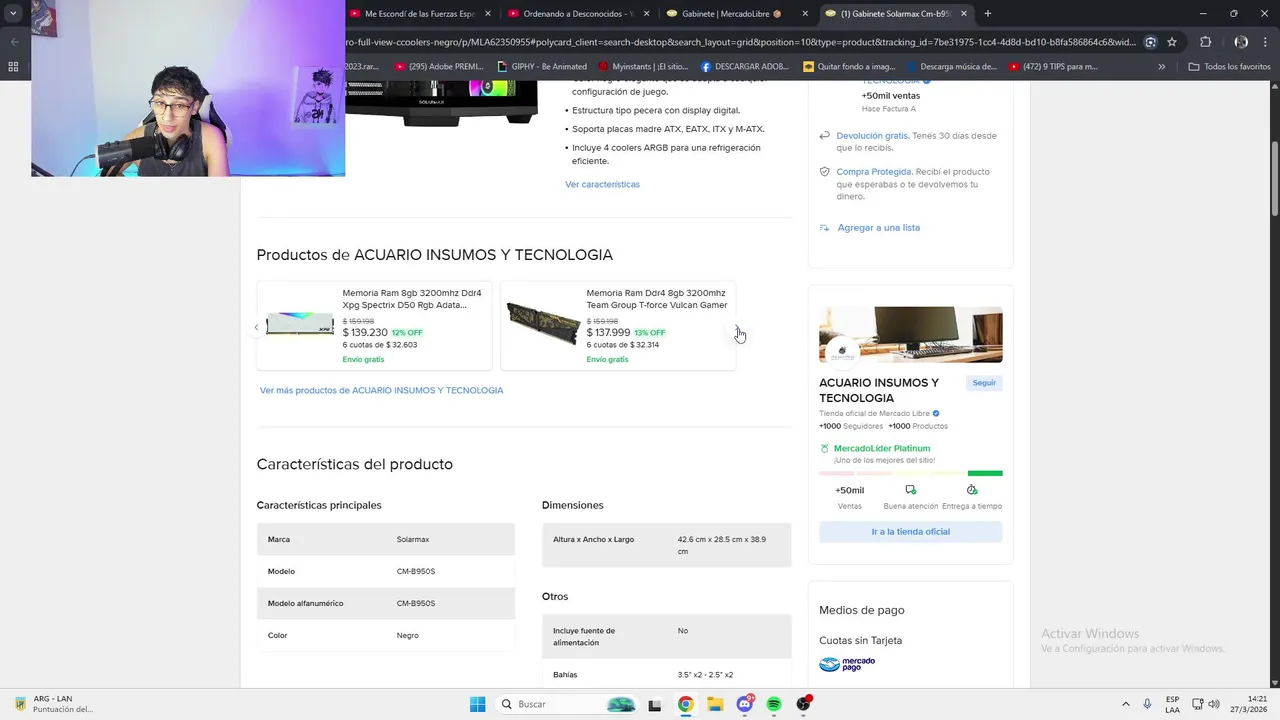Image resolution: width=1280 pixels, height=720 pixels.
Task: Open Myinstants bookmark
Action: (643, 67)
